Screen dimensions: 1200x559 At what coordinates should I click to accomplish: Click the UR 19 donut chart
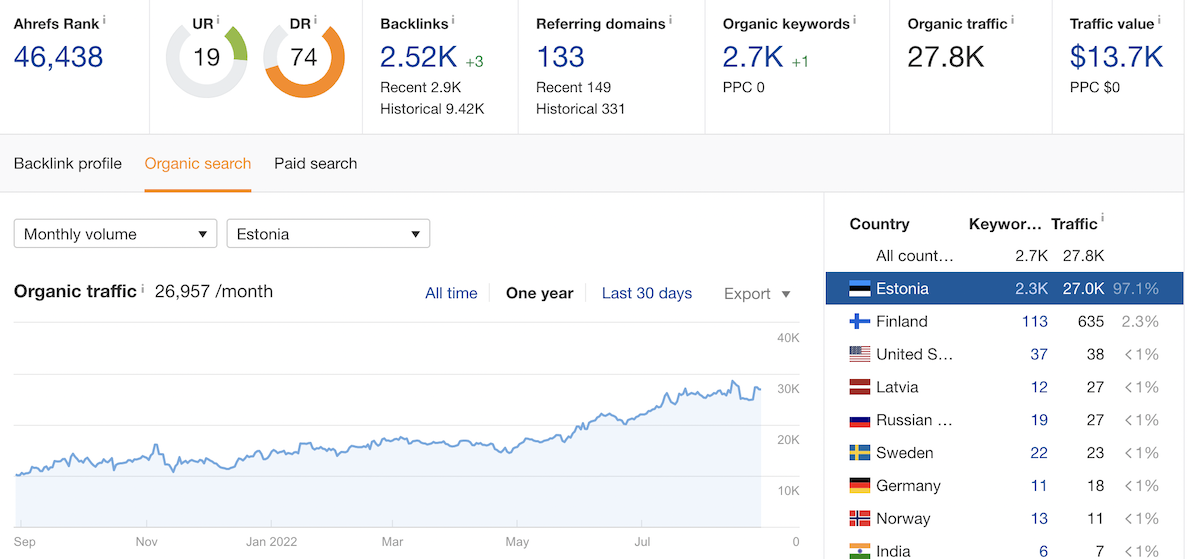click(207, 59)
